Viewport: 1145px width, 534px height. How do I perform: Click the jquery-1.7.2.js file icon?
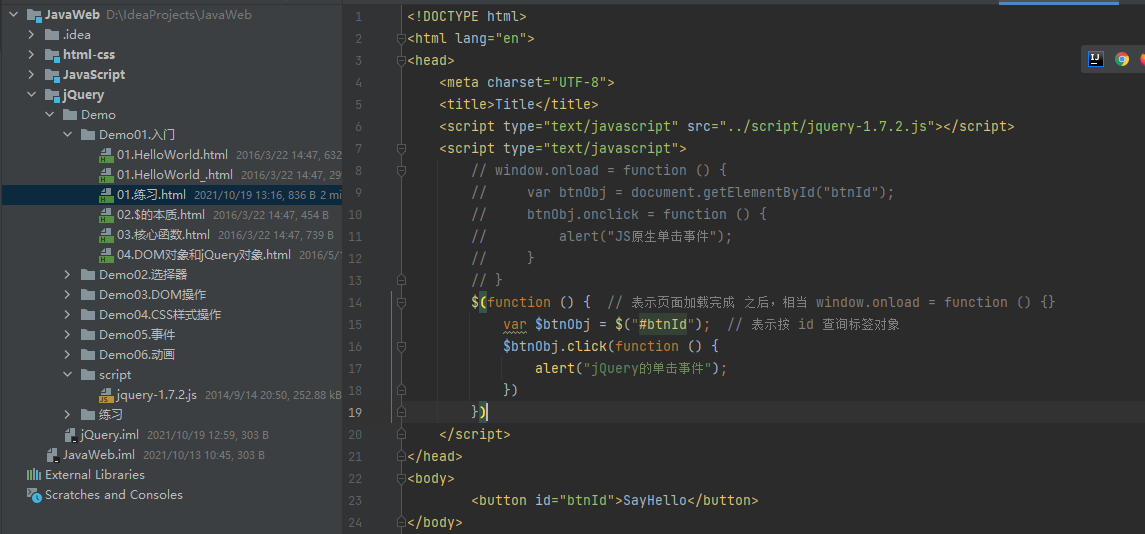pos(107,395)
